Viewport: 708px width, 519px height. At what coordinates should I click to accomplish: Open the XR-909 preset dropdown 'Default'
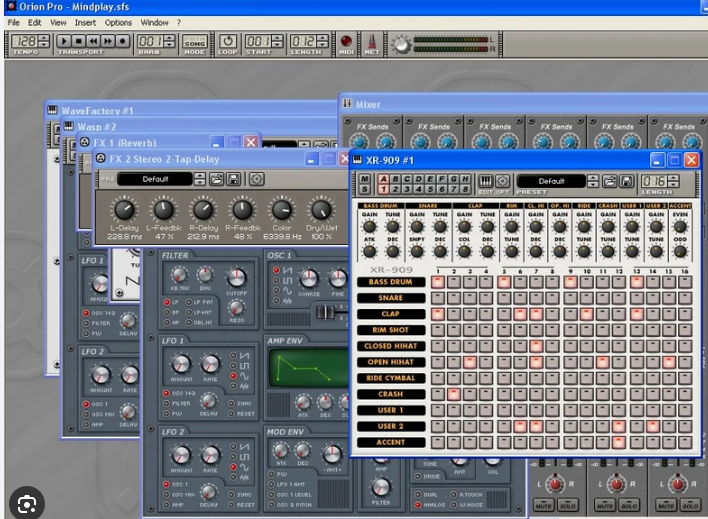pyautogui.click(x=551, y=181)
